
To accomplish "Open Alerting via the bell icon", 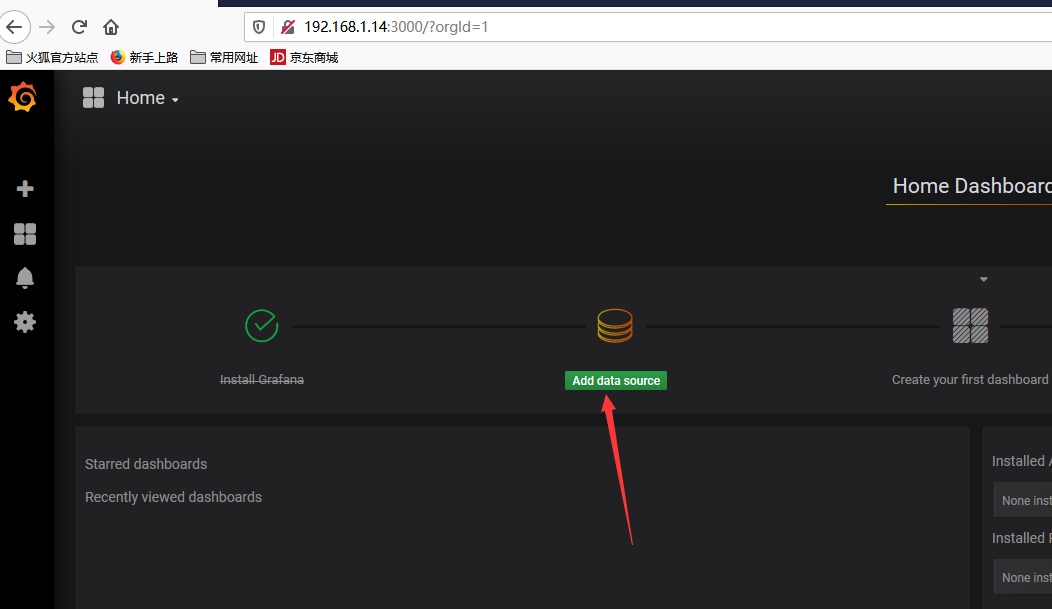I will 25,278.
